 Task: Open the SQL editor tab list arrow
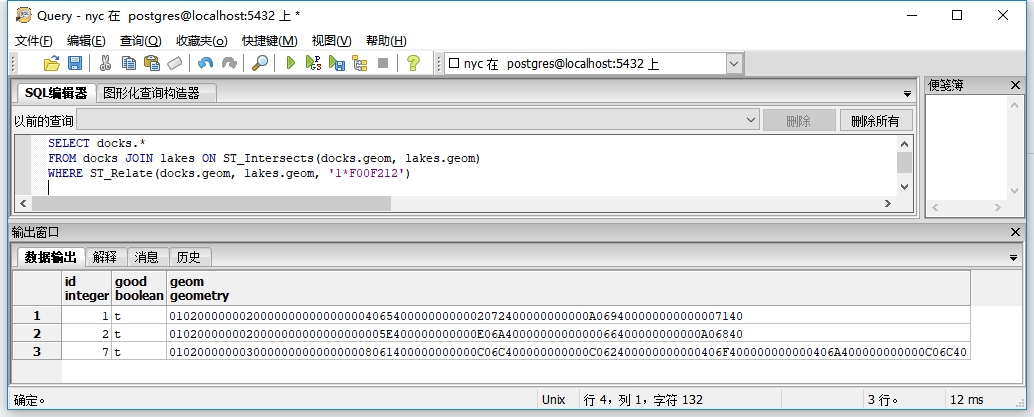(907, 94)
